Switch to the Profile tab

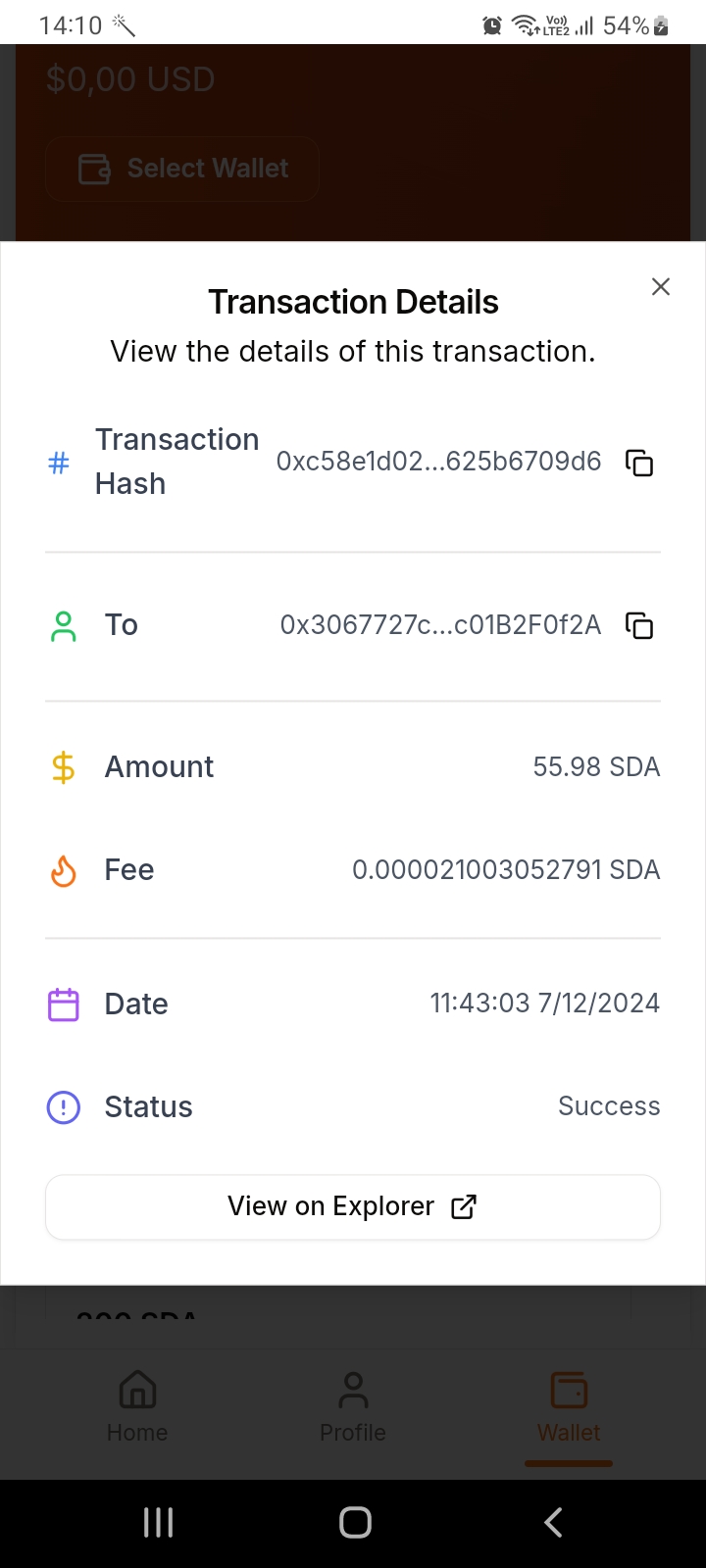pyautogui.click(x=353, y=1407)
